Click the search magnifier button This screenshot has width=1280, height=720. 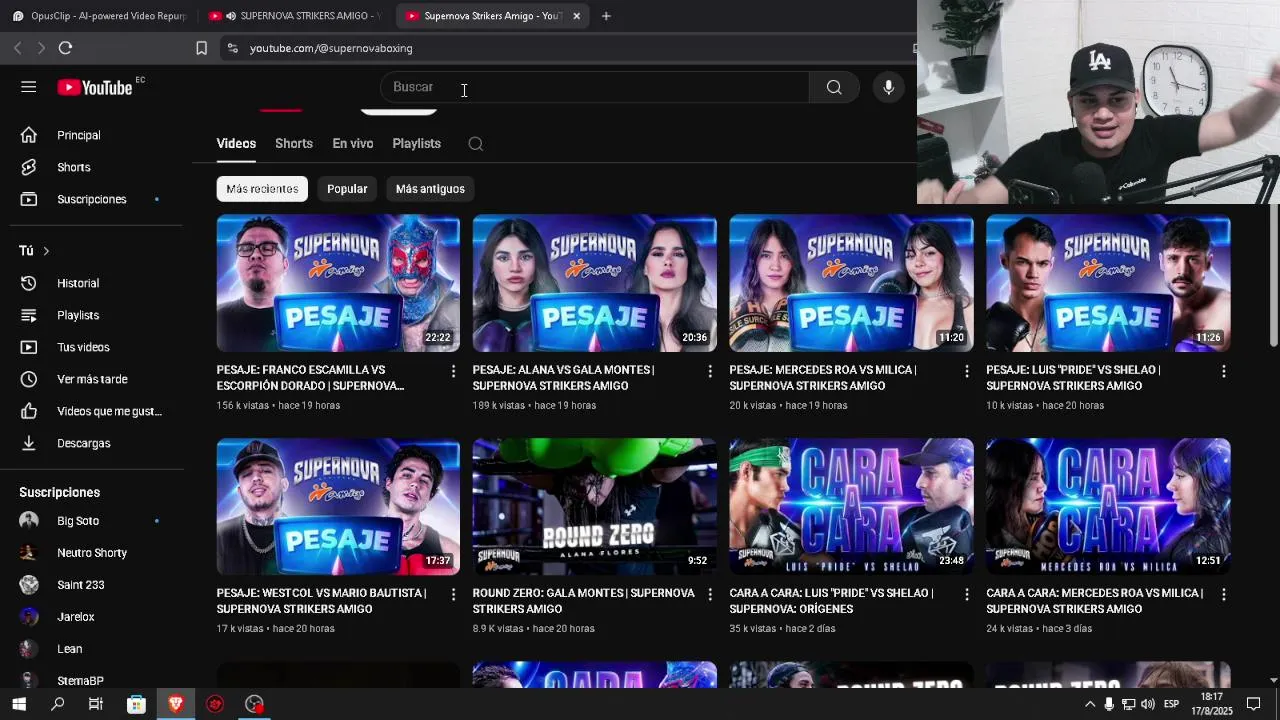(x=834, y=87)
